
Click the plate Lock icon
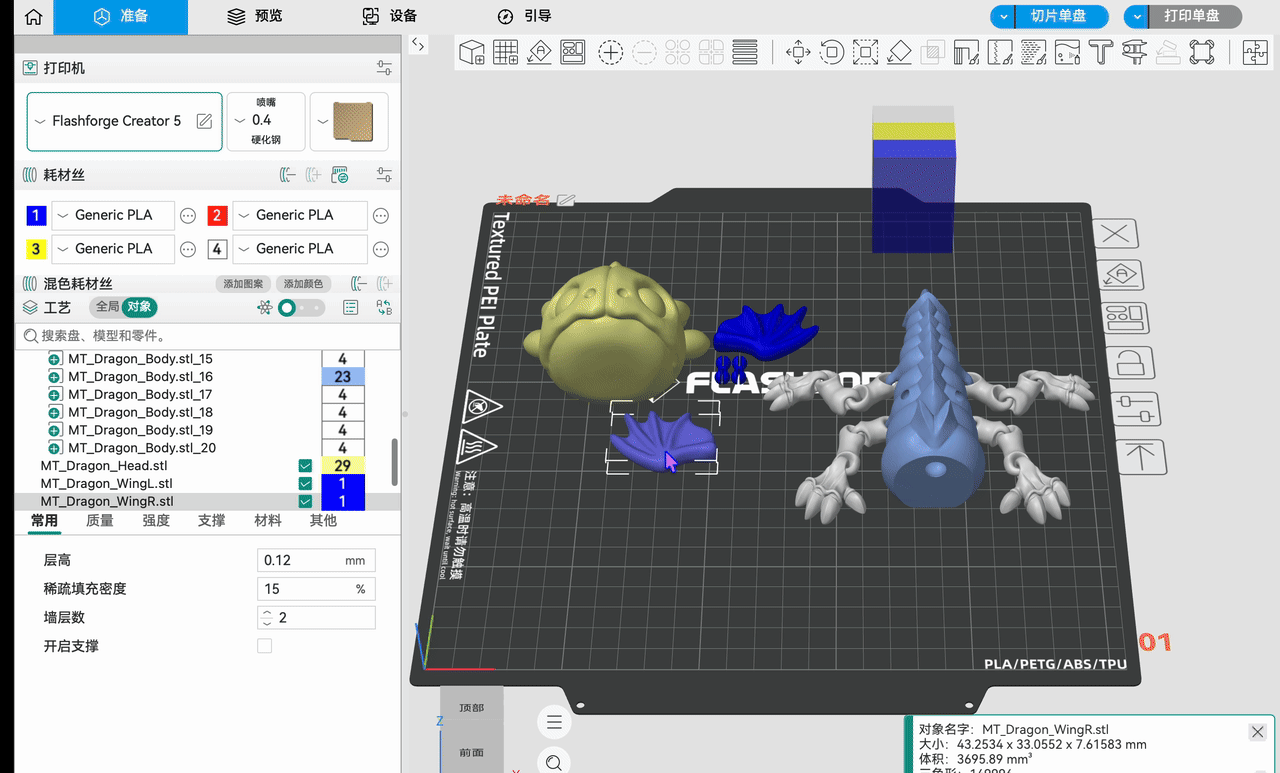click(x=1129, y=363)
